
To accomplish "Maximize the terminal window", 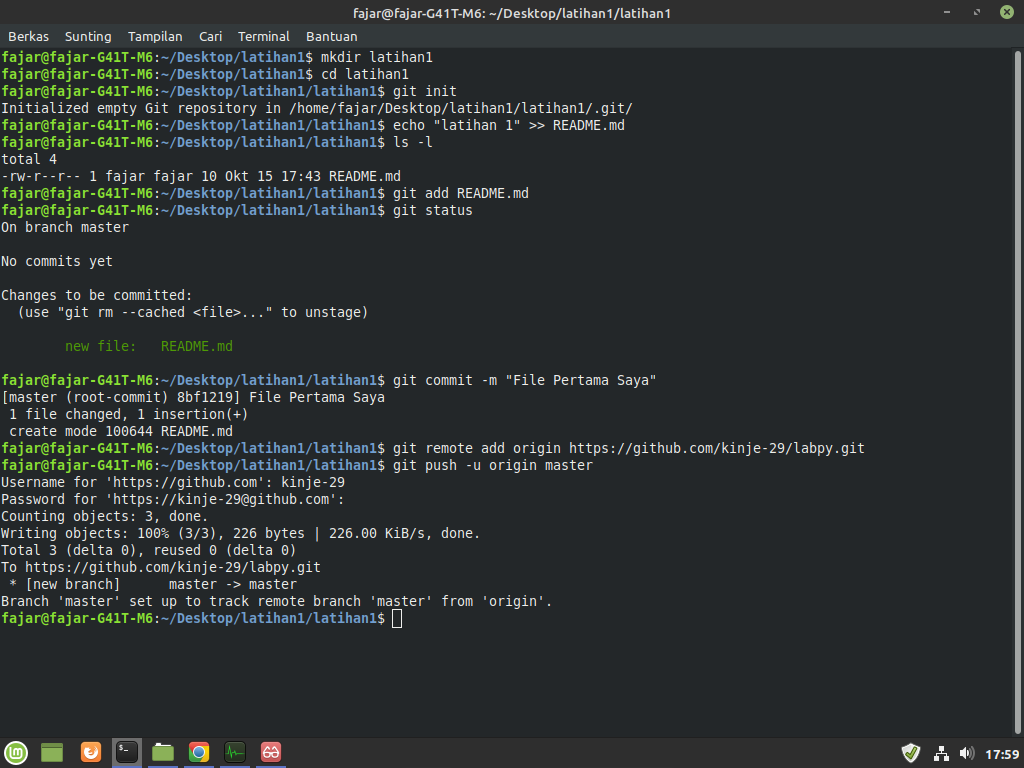I will click(x=977, y=12).
